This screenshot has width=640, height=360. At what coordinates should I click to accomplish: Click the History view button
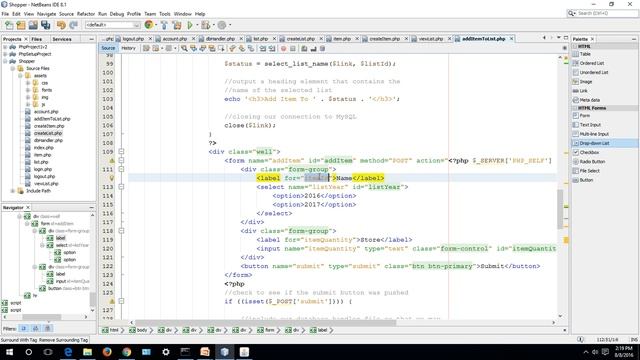click(x=128, y=48)
